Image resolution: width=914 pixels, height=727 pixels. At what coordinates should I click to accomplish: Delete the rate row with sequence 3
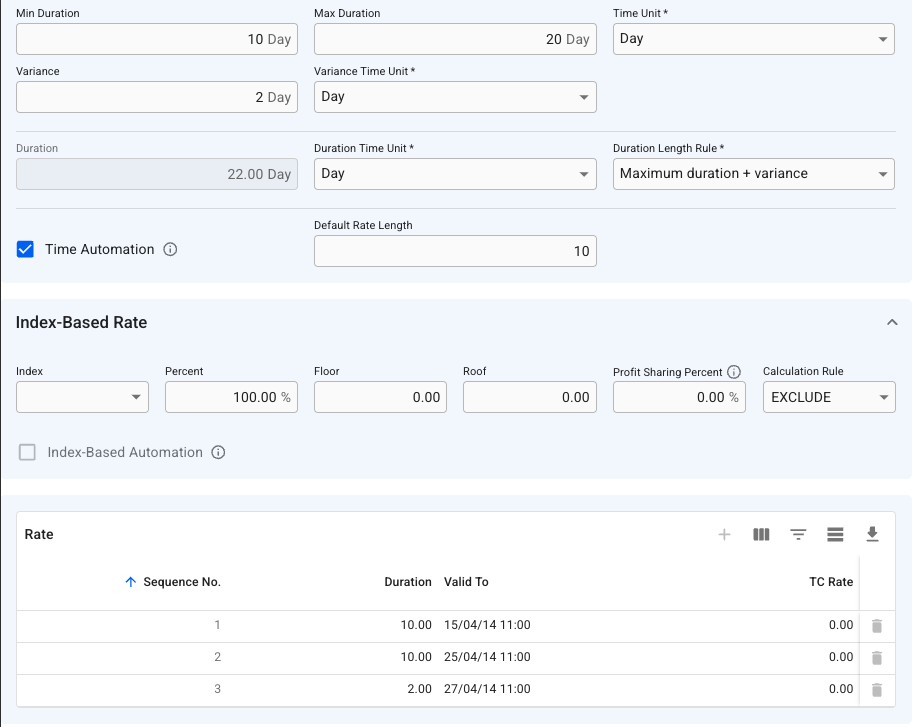[x=877, y=690]
